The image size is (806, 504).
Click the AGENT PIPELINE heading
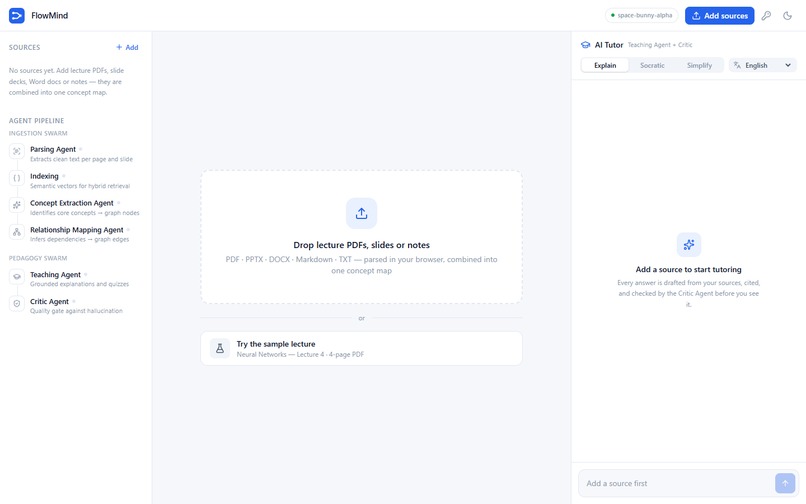36,121
